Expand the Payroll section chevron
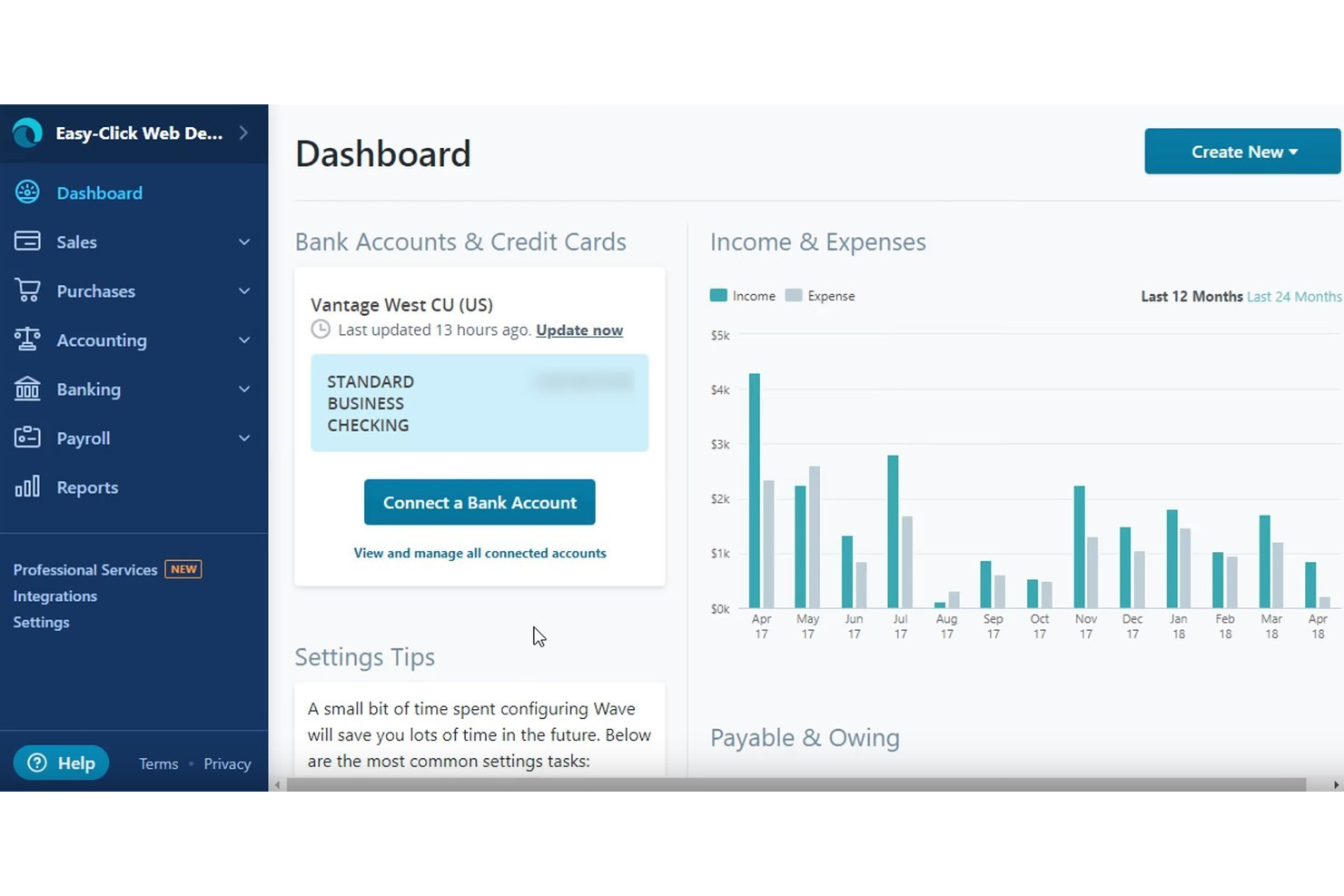 243,438
